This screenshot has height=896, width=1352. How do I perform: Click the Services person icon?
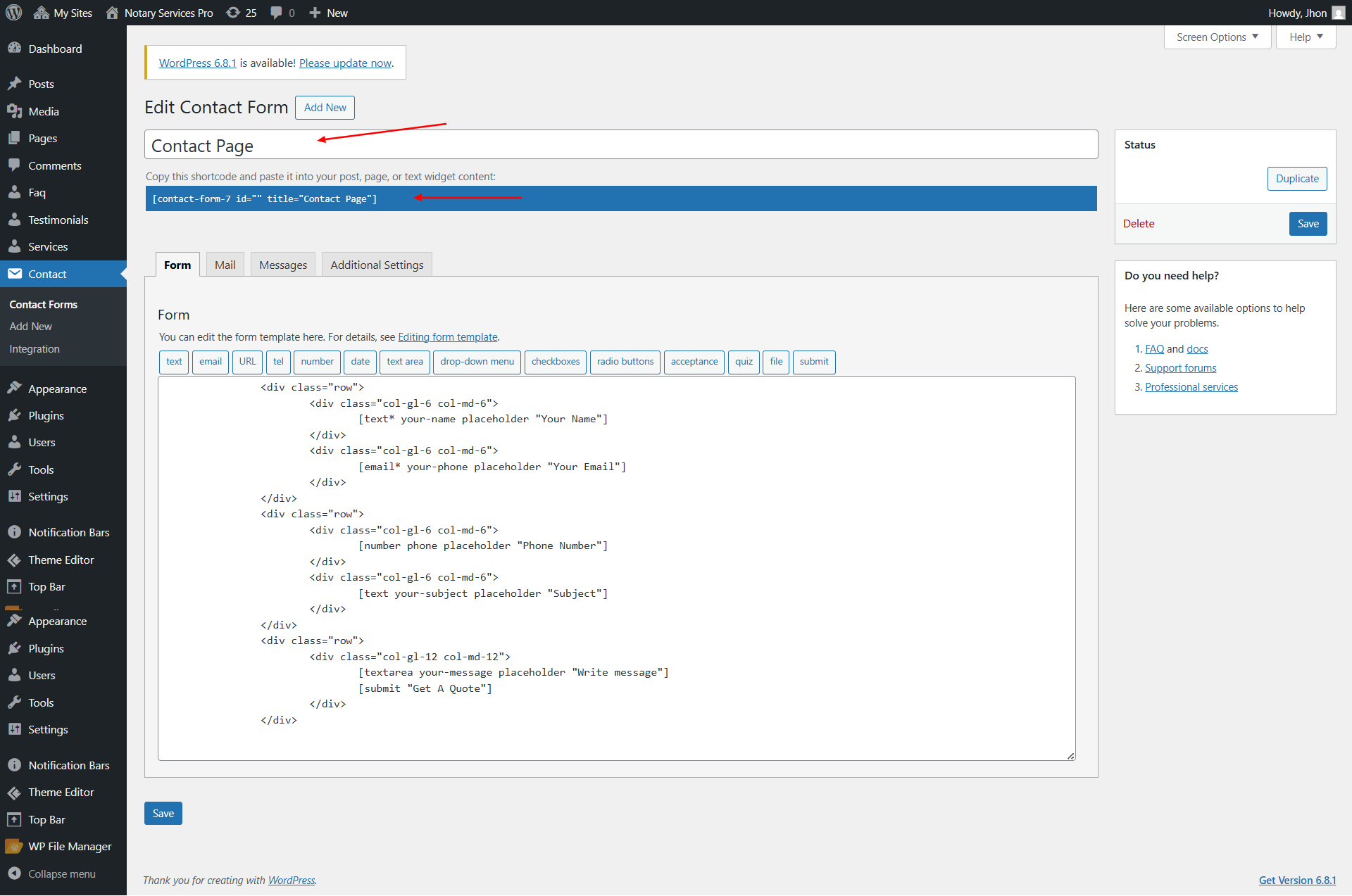coord(14,246)
